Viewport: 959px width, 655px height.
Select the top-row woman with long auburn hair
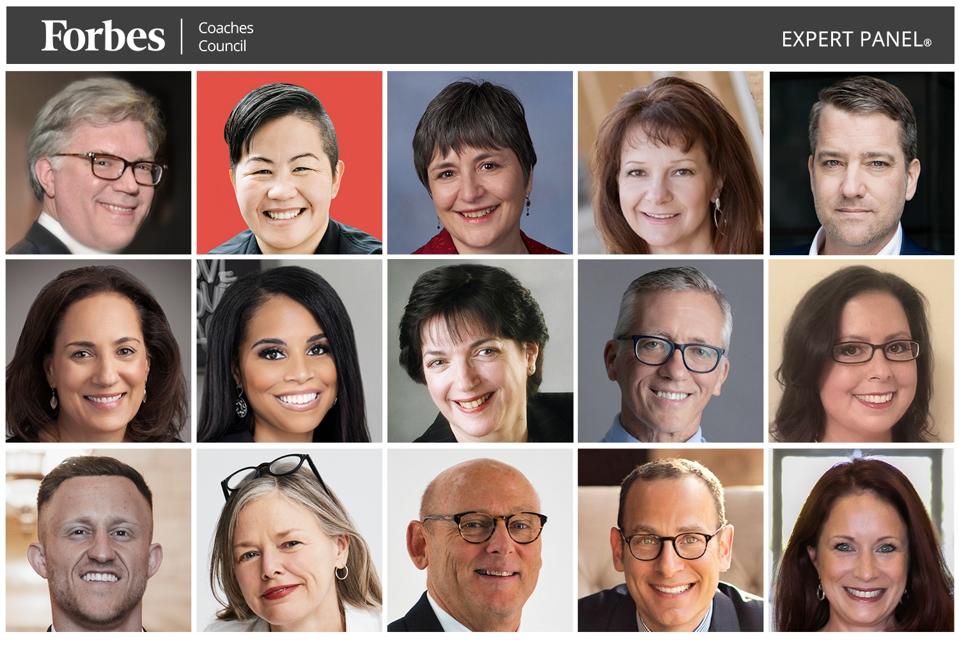coord(671,163)
